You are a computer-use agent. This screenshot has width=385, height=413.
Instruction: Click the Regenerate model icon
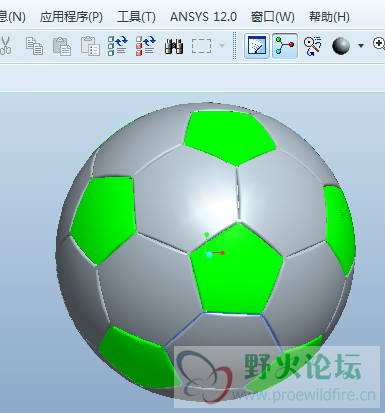click(118, 46)
